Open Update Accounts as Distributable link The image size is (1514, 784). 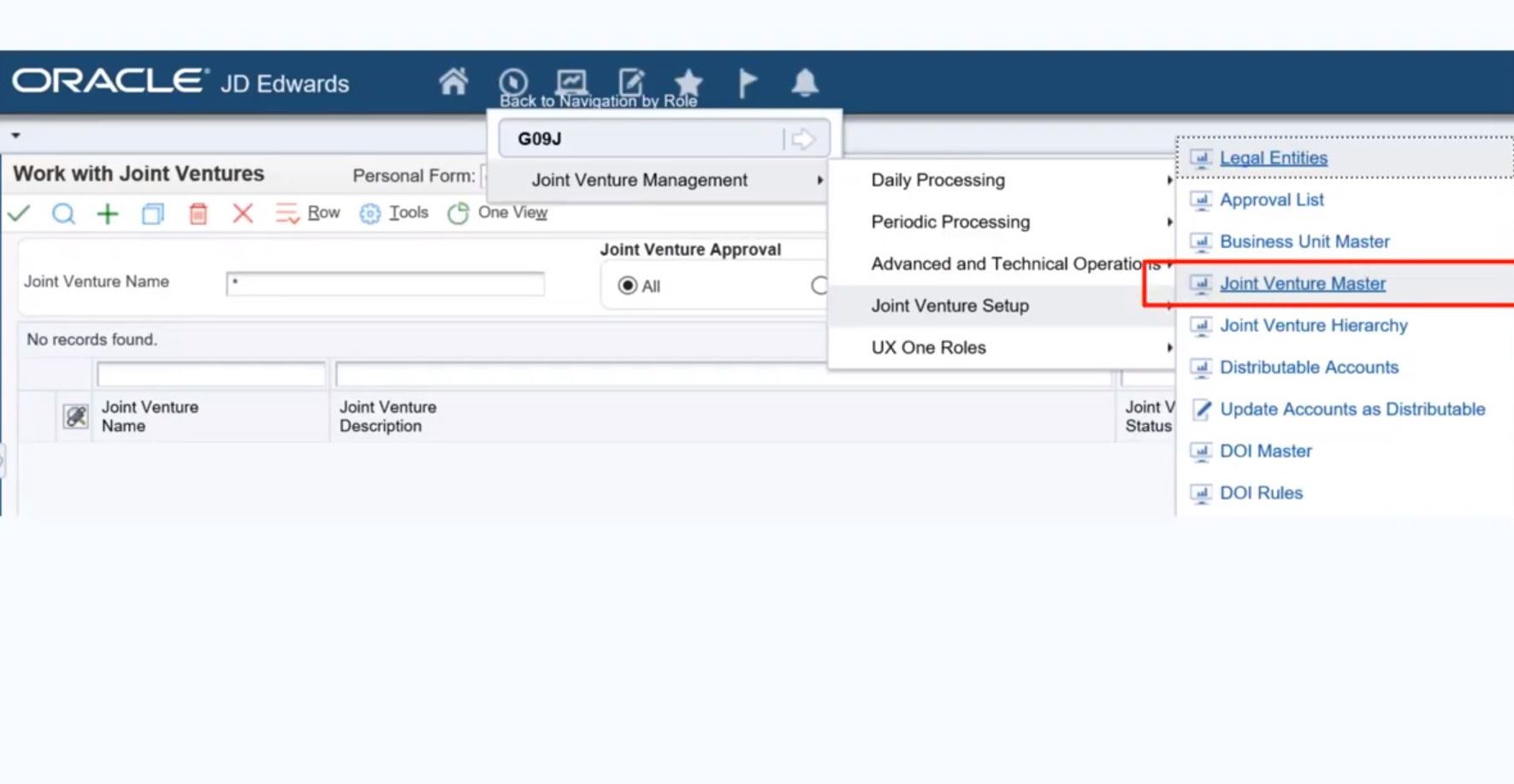[x=1352, y=410]
